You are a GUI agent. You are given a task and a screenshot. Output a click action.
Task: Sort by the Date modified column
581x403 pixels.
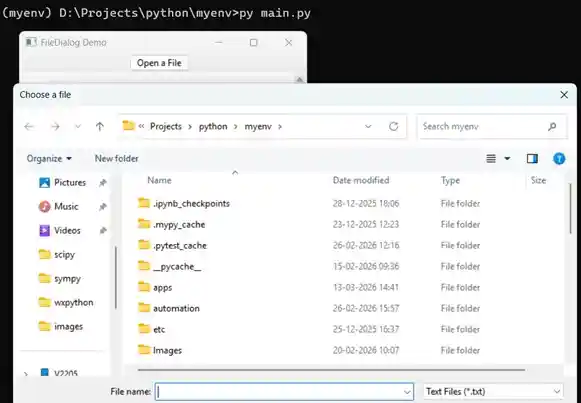361,180
